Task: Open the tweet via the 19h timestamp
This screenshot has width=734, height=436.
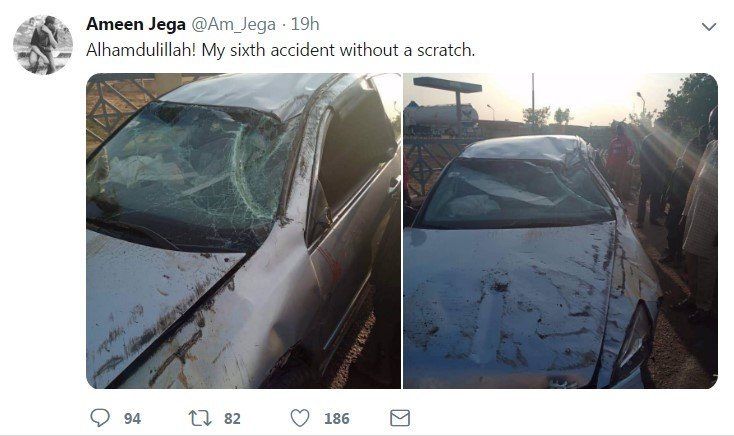Action: (x=305, y=24)
